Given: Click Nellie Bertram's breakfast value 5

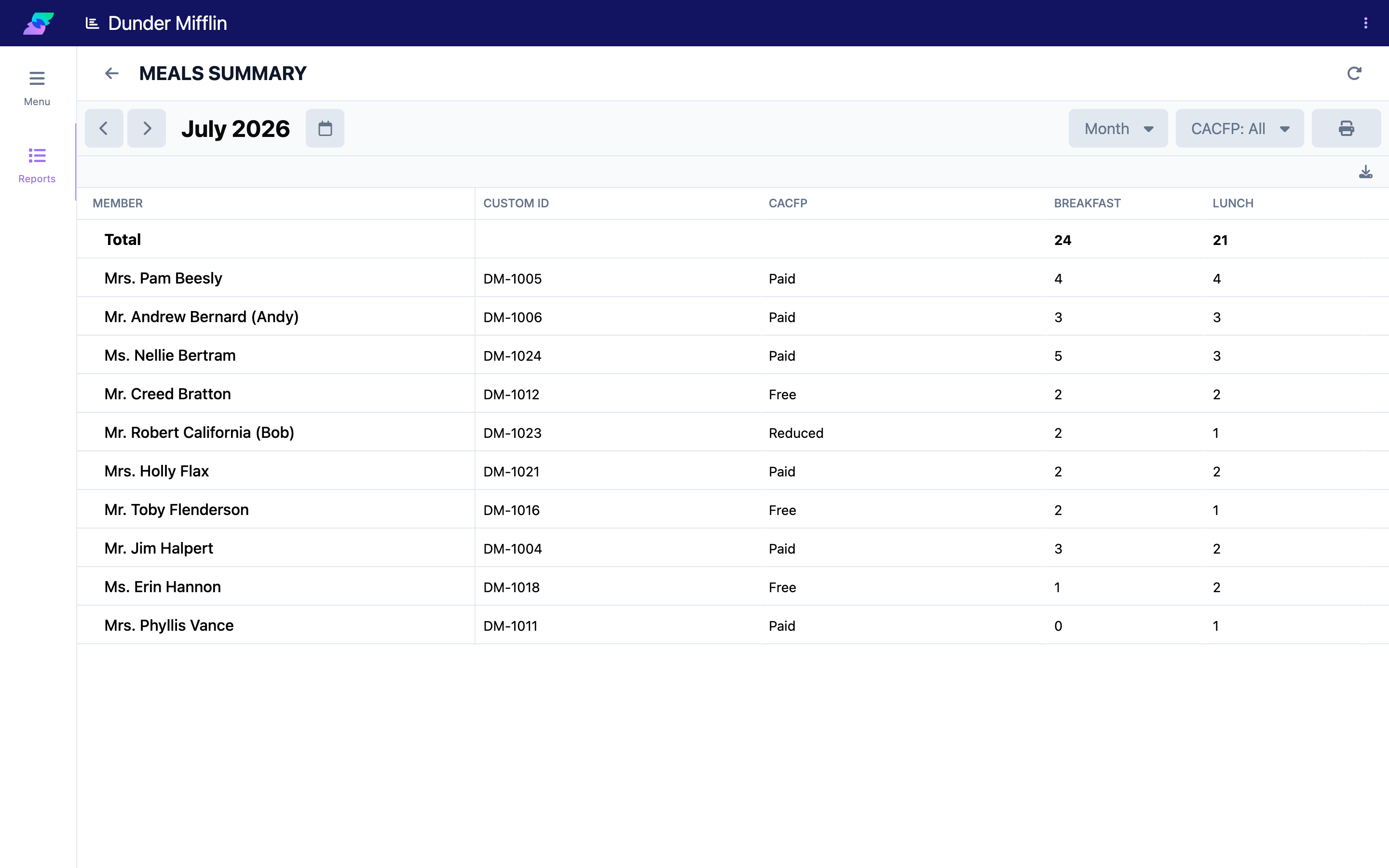Looking at the screenshot, I should [x=1058, y=356].
